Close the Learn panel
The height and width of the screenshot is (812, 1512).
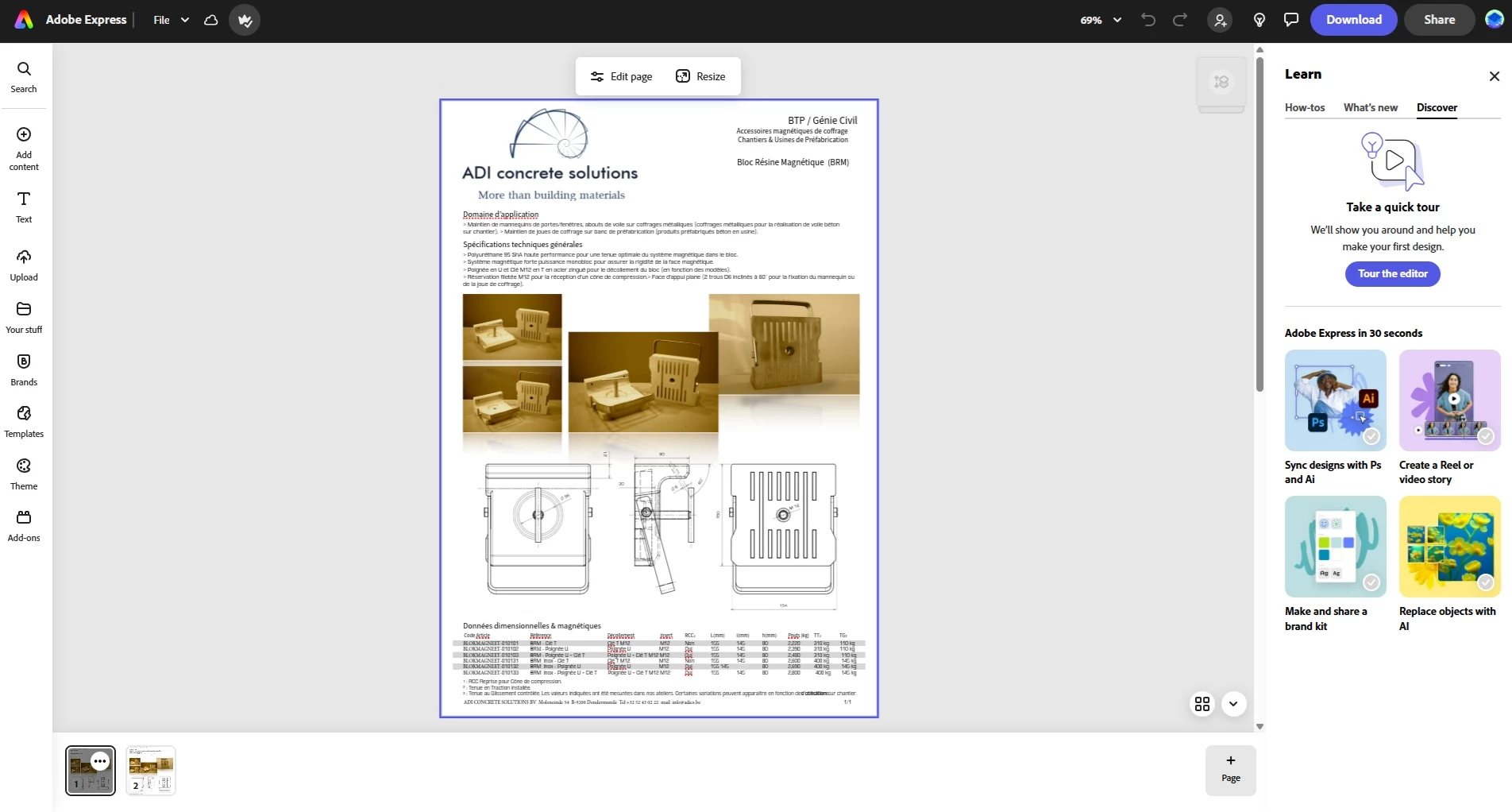point(1495,76)
